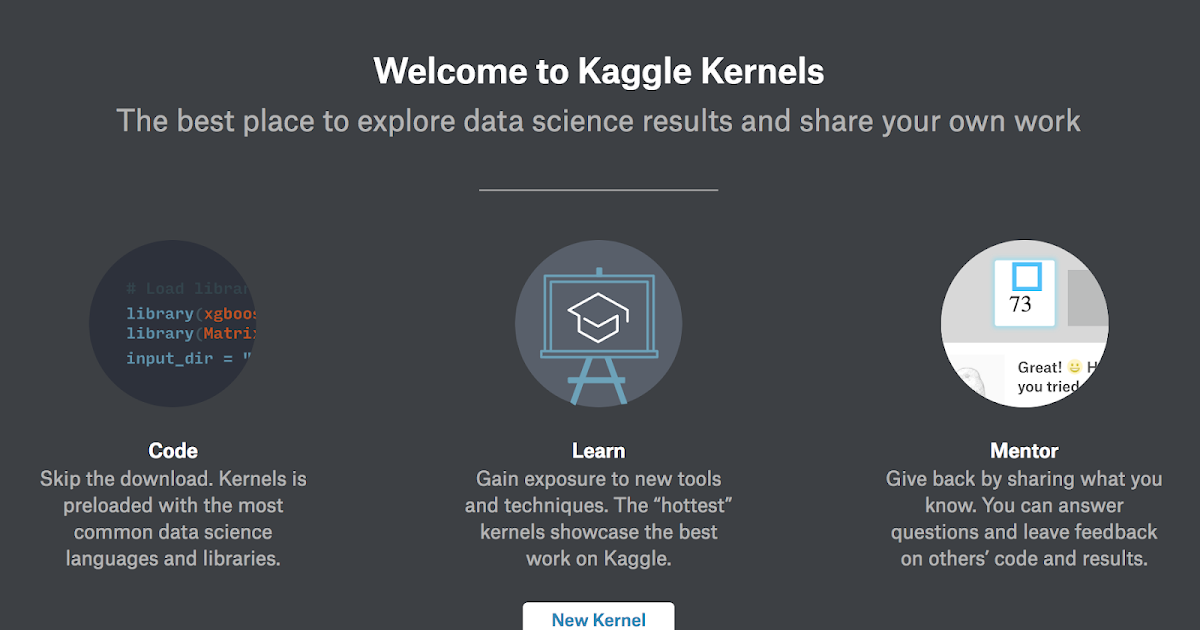Select the Code description paragraph
The image size is (1200, 630).
(172, 518)
